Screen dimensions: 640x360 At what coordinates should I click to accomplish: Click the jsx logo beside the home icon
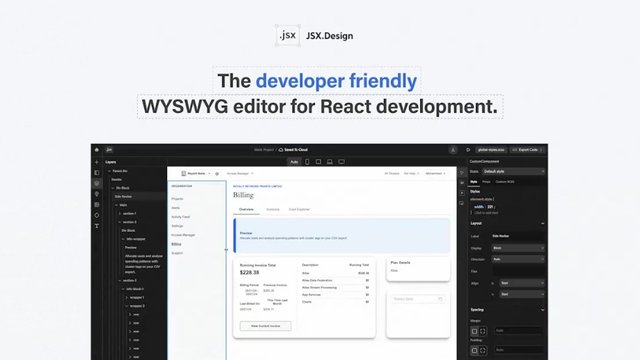109,150
